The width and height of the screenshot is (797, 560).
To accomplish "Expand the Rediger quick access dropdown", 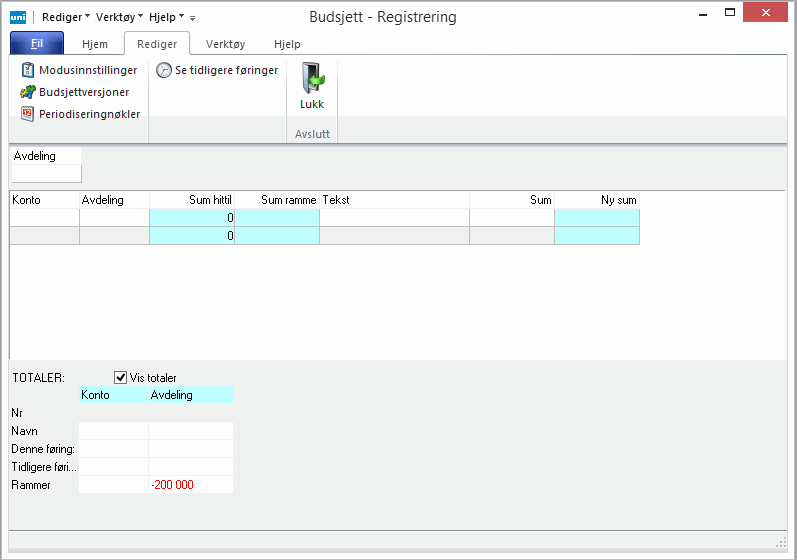I will point(66,18).
